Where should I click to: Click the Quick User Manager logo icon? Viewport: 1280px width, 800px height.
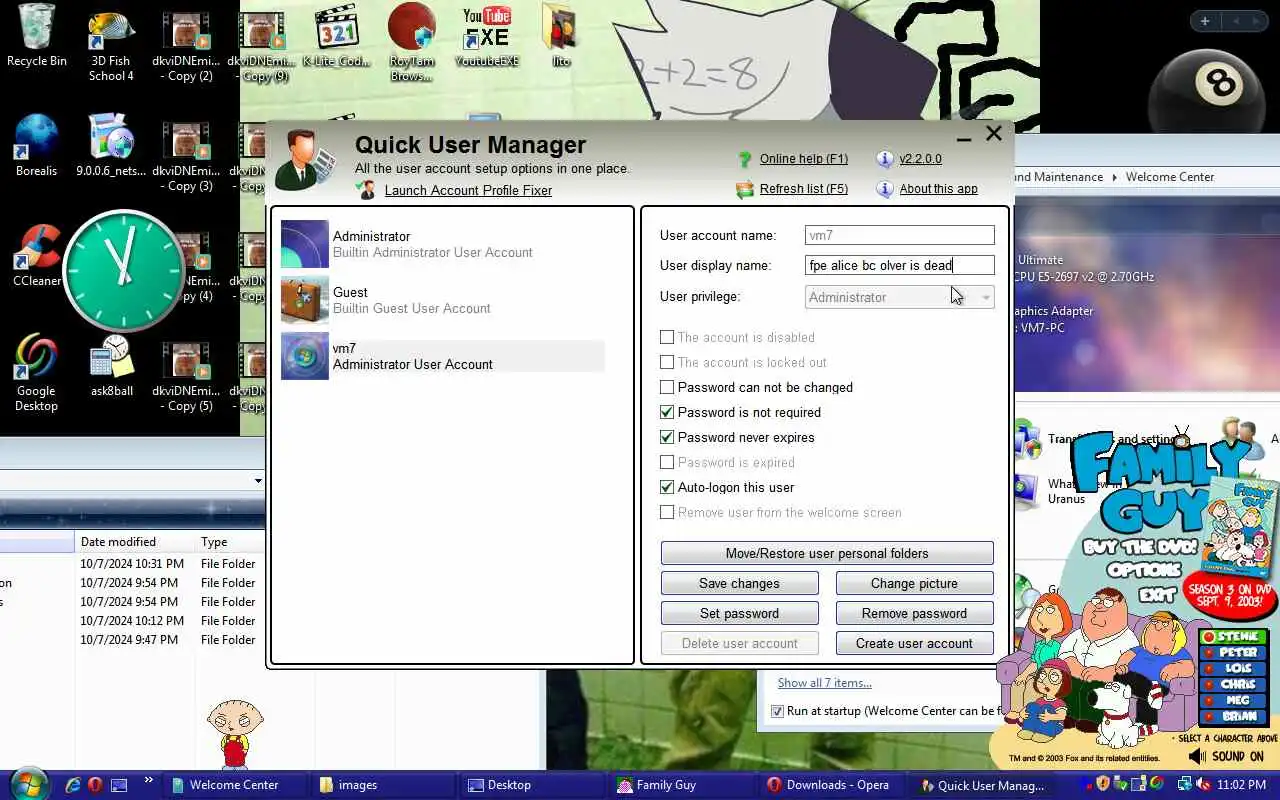click(x=306, y=160)
